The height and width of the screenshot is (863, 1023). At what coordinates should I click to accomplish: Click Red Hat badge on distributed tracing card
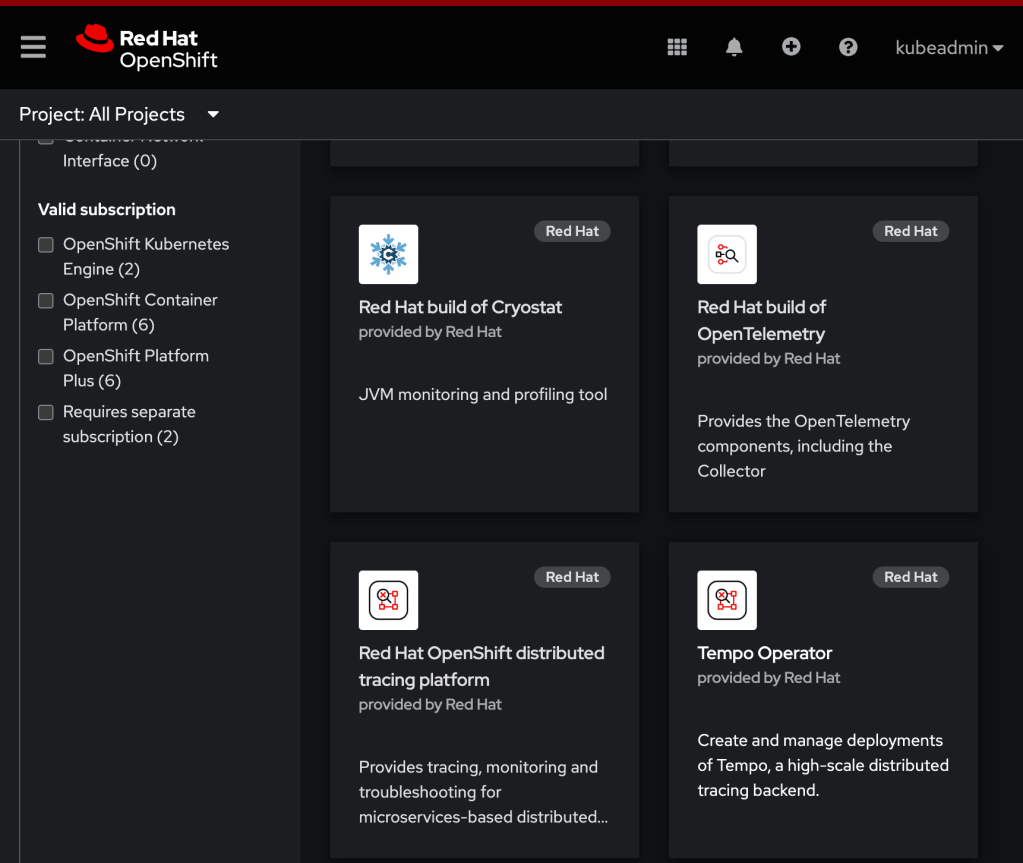572,577
